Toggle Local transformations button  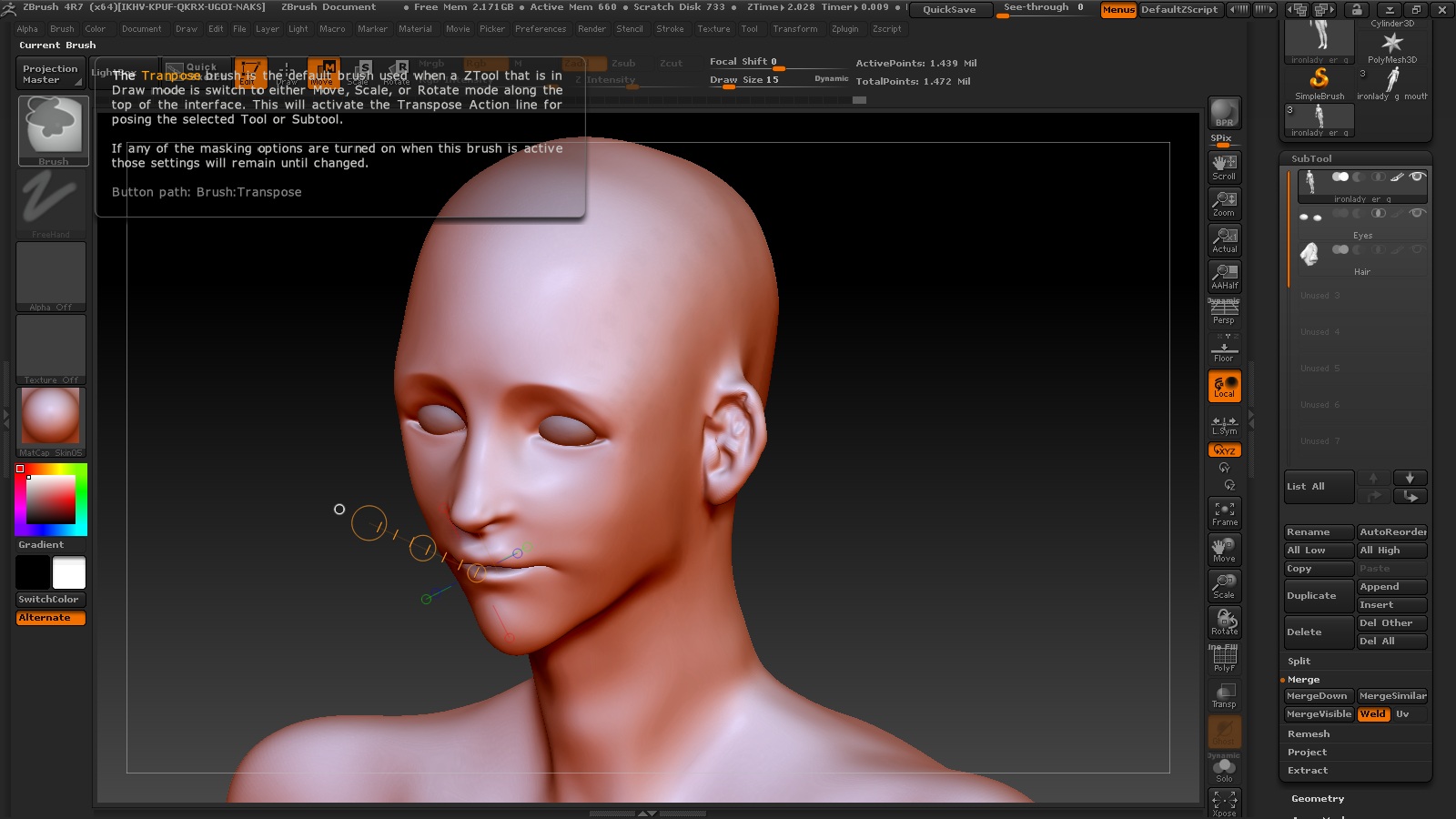1224,386
